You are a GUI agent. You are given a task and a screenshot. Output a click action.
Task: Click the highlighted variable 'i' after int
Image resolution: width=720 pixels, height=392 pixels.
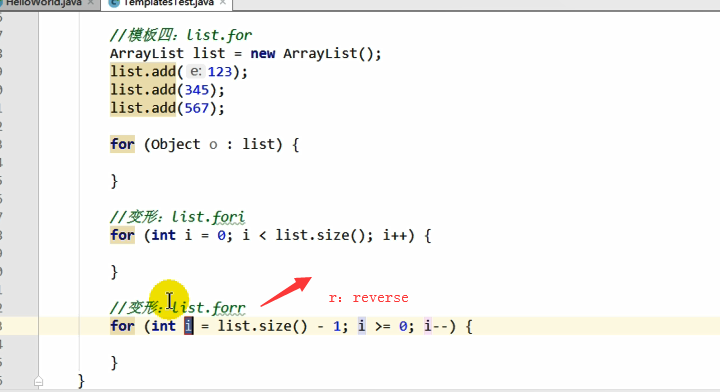pyautogui.click(x=188, y=326)
